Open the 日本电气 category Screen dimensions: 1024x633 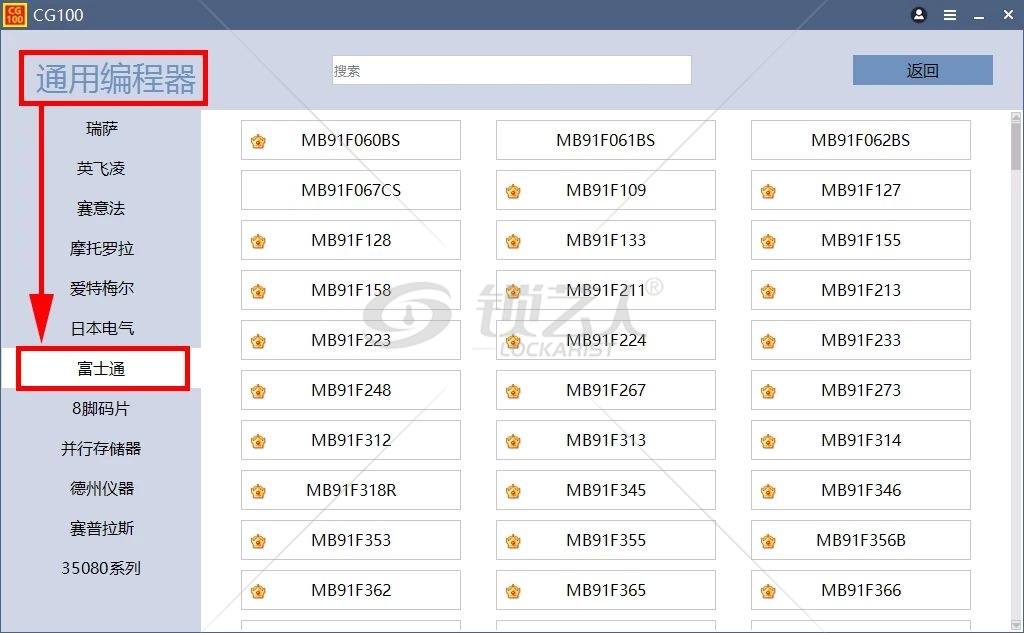(x=101, y=328)
